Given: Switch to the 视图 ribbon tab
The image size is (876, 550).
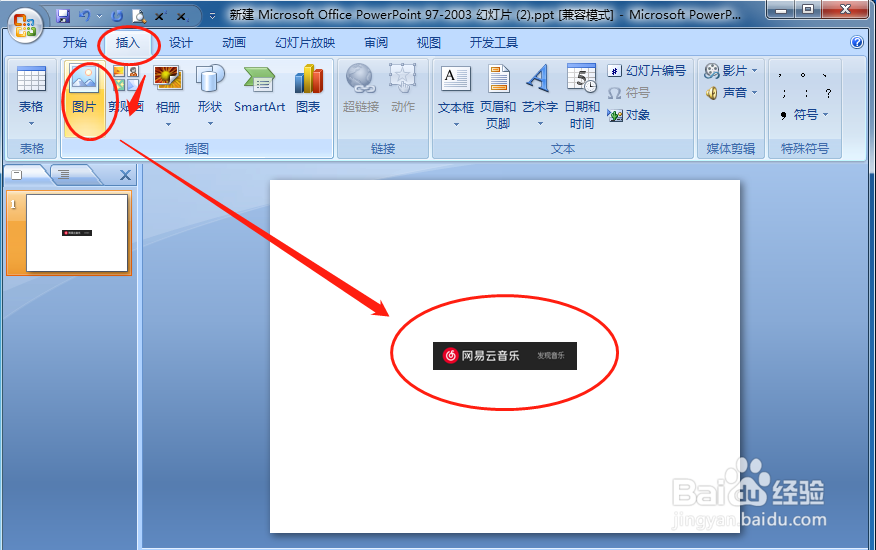Looking at the screenshot, I should pos(429,42).
